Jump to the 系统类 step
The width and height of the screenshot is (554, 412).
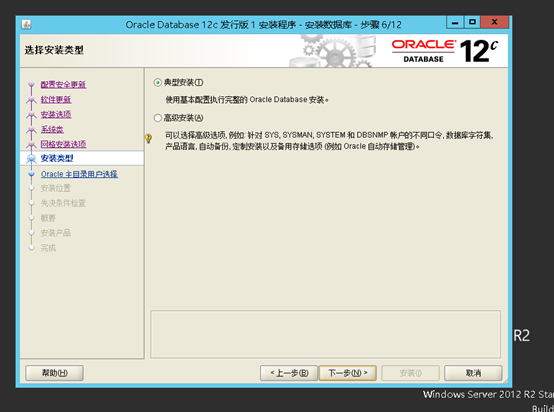pos(52,129)
